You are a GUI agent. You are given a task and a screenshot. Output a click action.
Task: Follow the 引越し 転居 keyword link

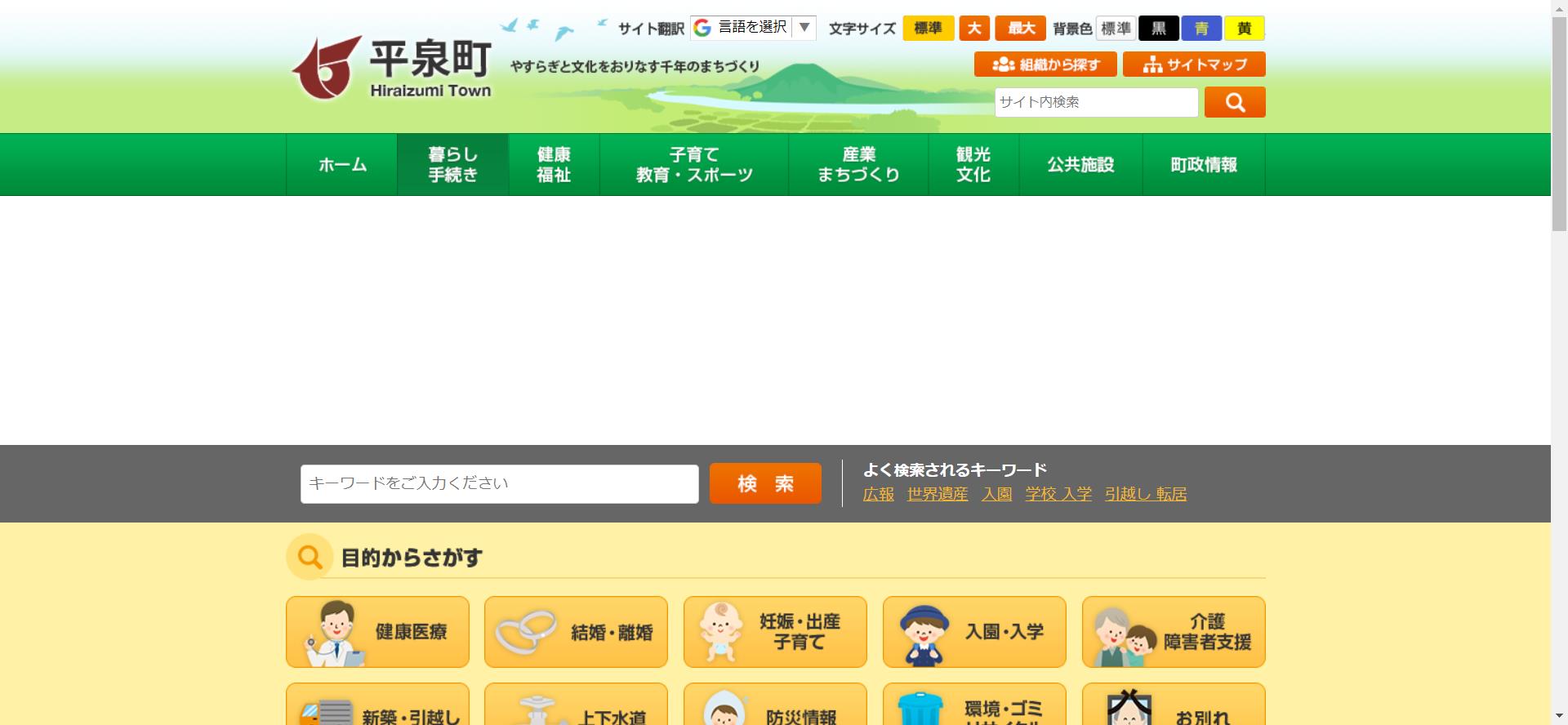coord(1146,495)
